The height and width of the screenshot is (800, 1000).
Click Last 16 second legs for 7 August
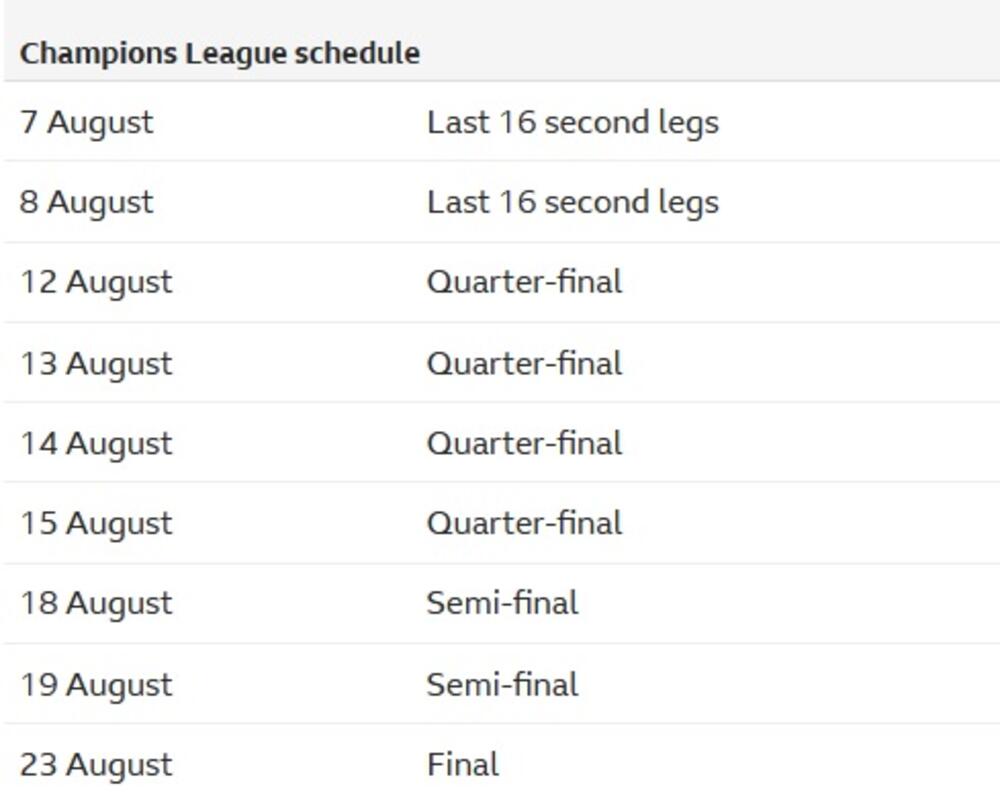pyautogui.click(x=572, y=122)
